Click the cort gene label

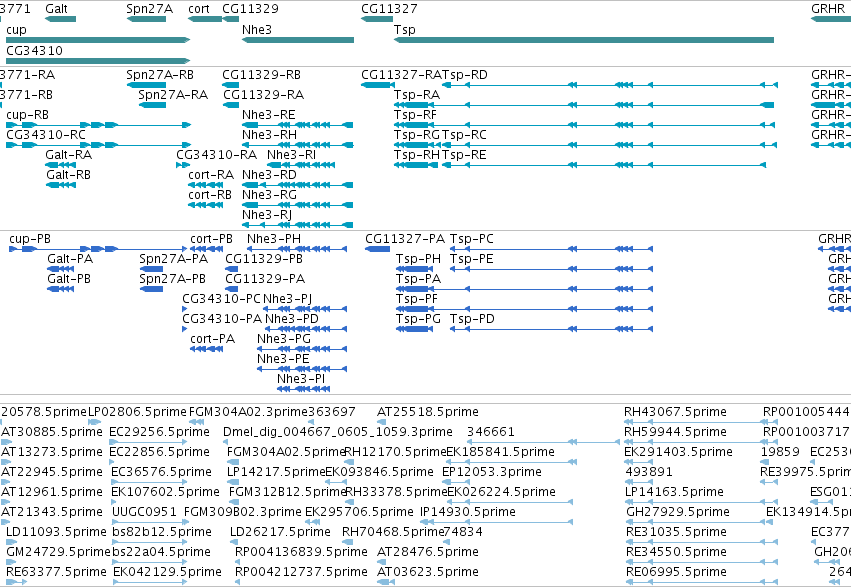click(199, 9)
